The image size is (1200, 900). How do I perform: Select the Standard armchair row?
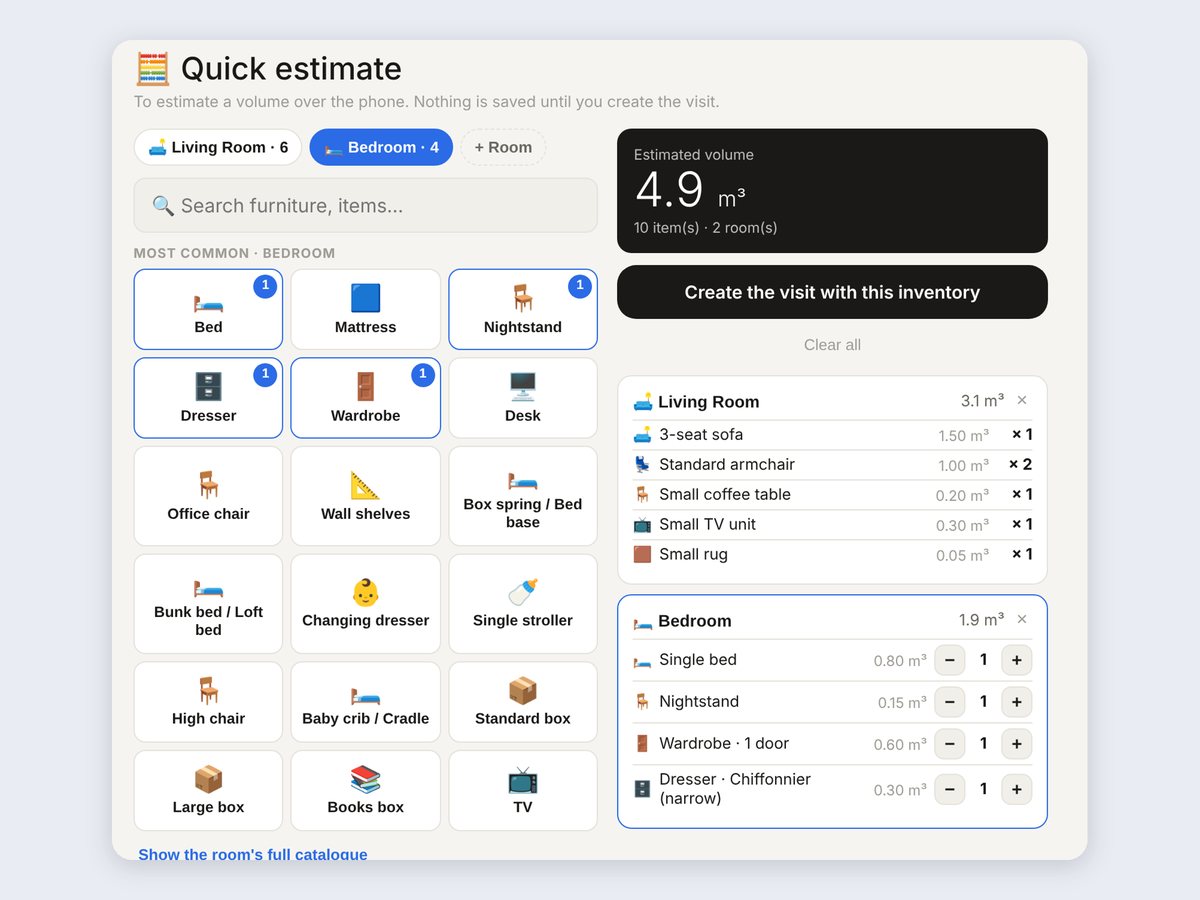coord(832,465)
